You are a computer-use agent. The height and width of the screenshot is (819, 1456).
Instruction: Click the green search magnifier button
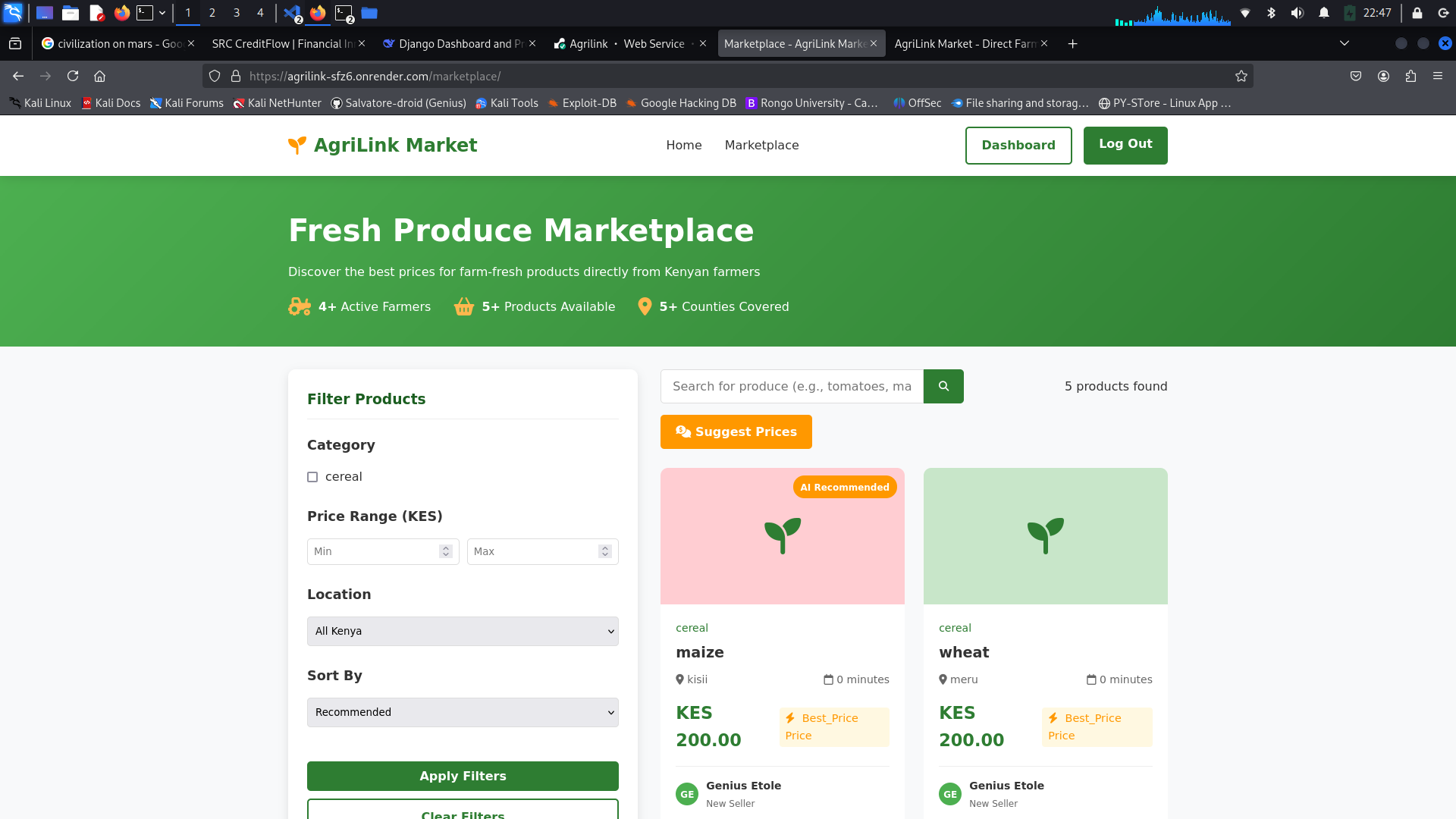click(x=943, y=386)
